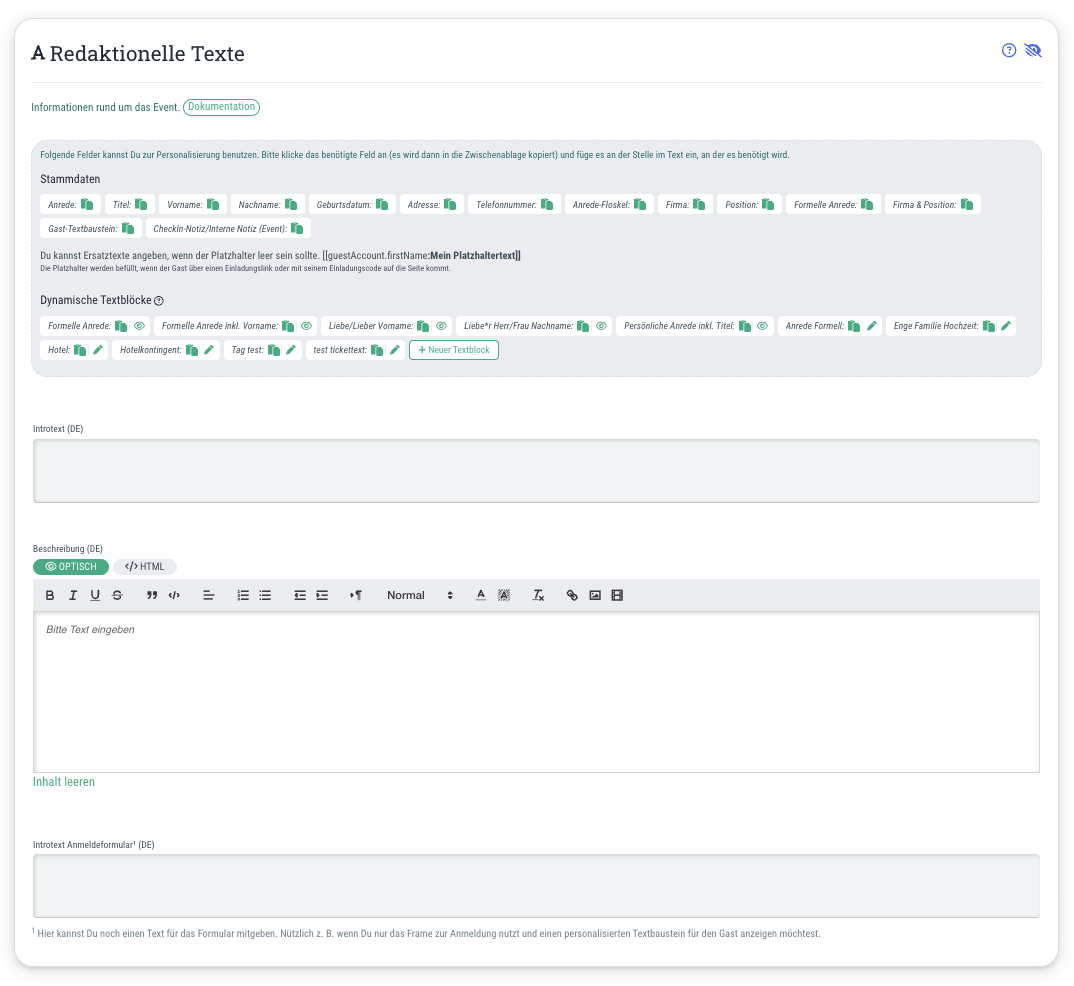The height and width of the screenshot is (986, 1074).
Task: Copy the Vorname placeholder
Action: pos(213,204)
